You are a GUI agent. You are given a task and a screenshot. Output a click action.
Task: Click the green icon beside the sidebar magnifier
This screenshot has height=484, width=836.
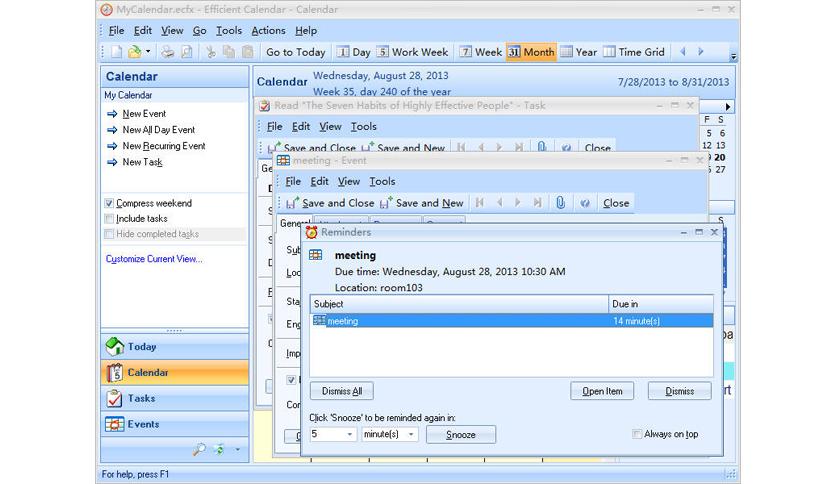(219, 449)
